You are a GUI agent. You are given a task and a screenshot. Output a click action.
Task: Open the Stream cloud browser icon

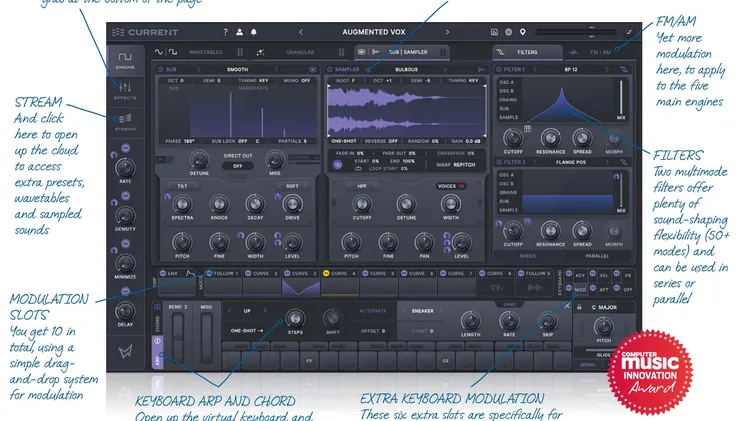click(x=125, y=121)
